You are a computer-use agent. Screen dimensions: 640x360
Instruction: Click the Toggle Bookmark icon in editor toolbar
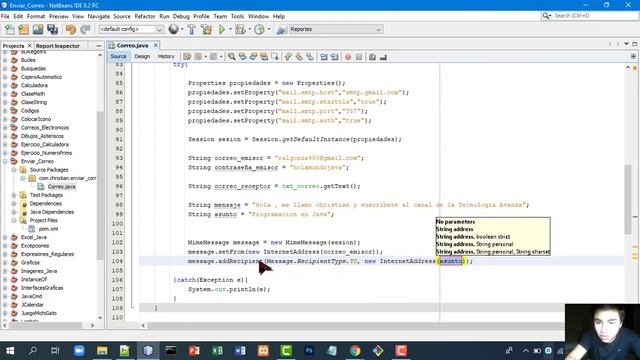tap(310, 57)
